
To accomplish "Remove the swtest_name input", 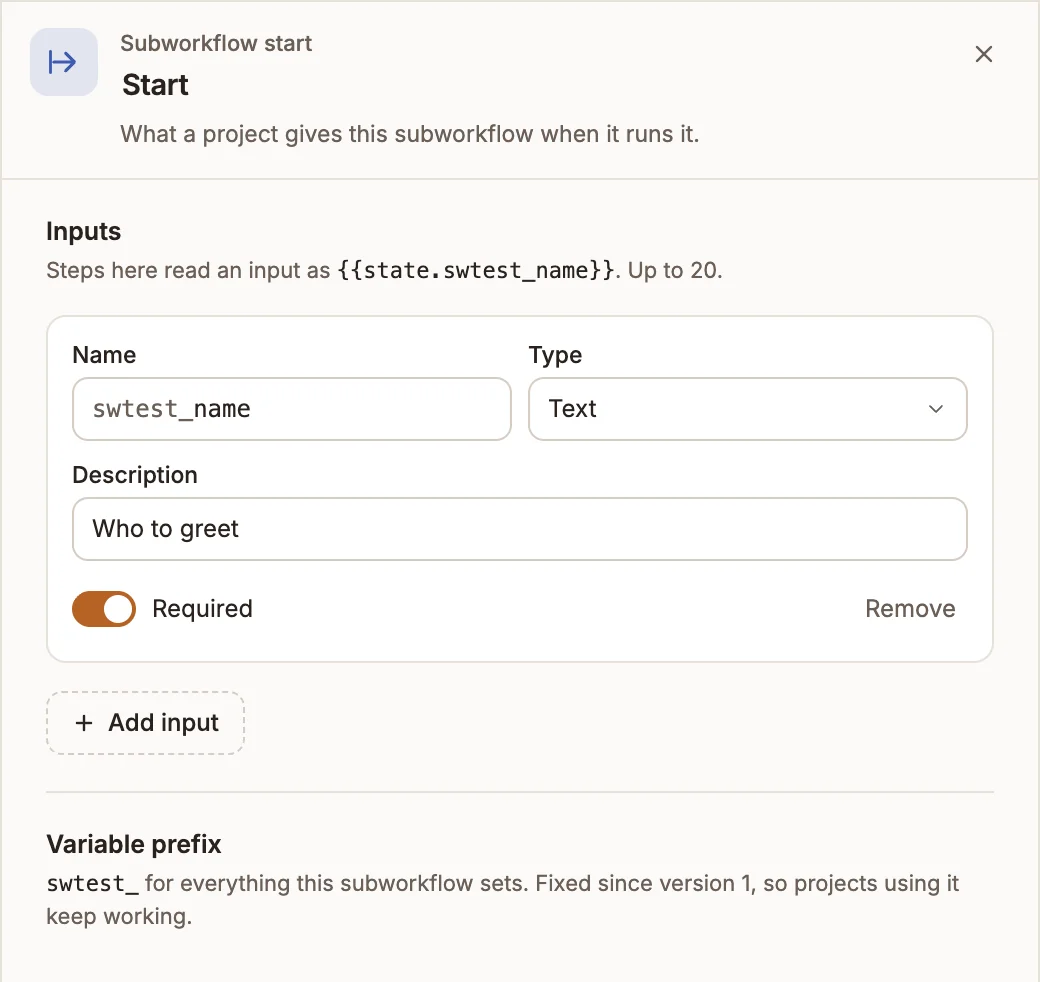I will 910,609.
